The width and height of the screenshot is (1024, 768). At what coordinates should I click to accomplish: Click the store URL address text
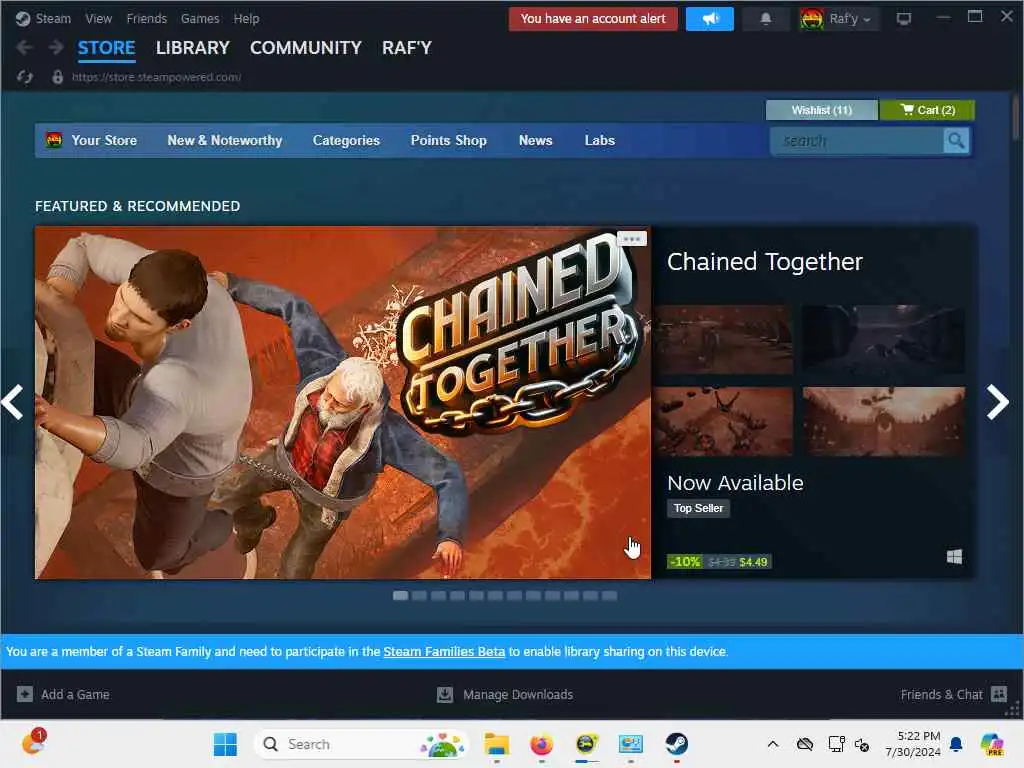click(x=156, y=77)
